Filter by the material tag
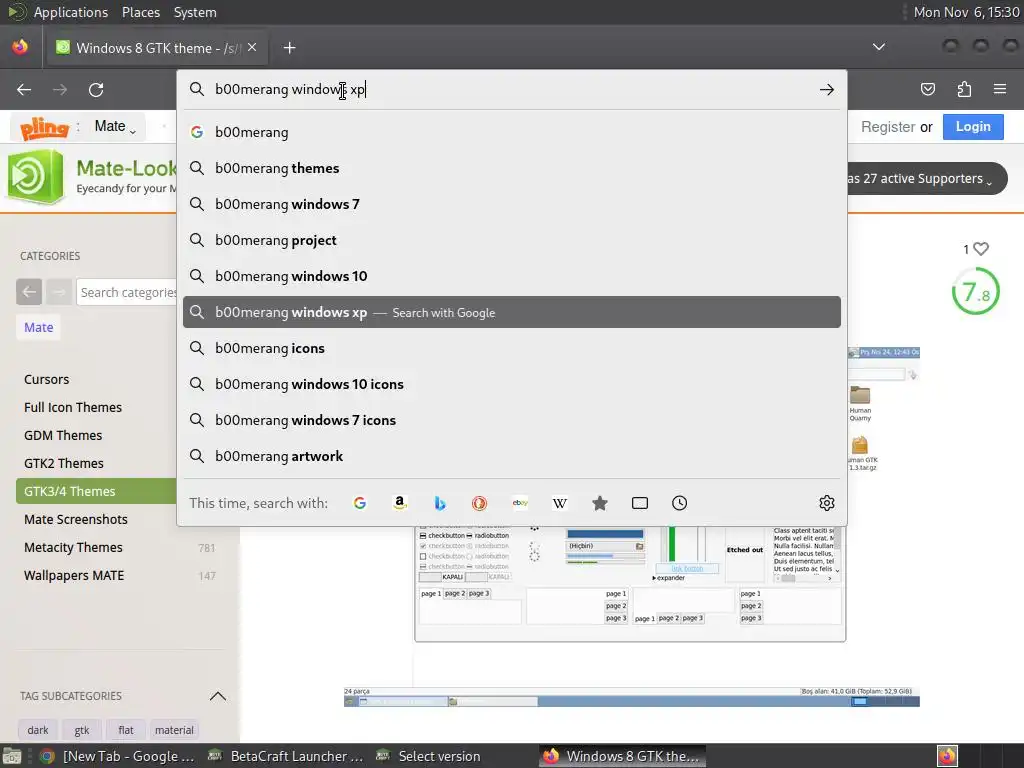This screenshot has height=768, width=1024. tap(174, 730)
